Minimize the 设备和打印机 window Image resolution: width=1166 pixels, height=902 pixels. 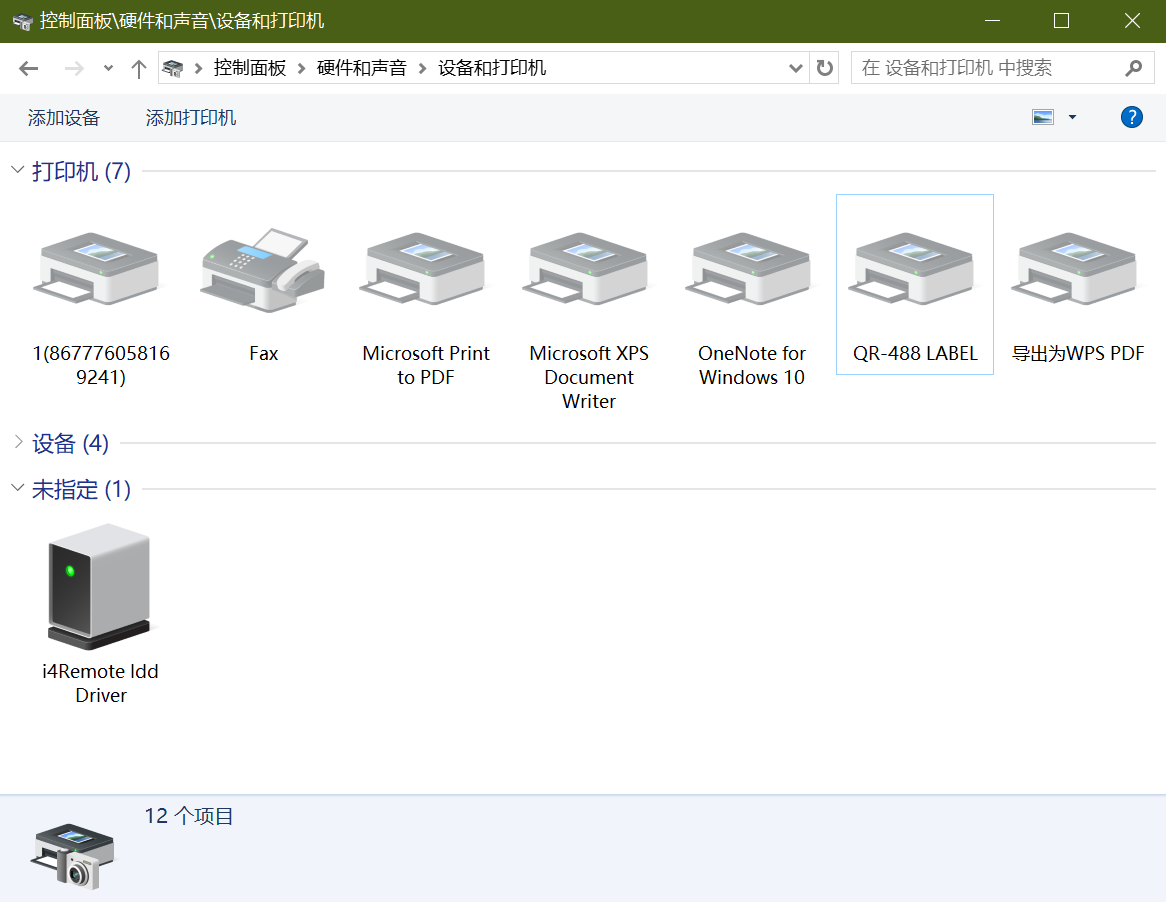pos(992,21)
